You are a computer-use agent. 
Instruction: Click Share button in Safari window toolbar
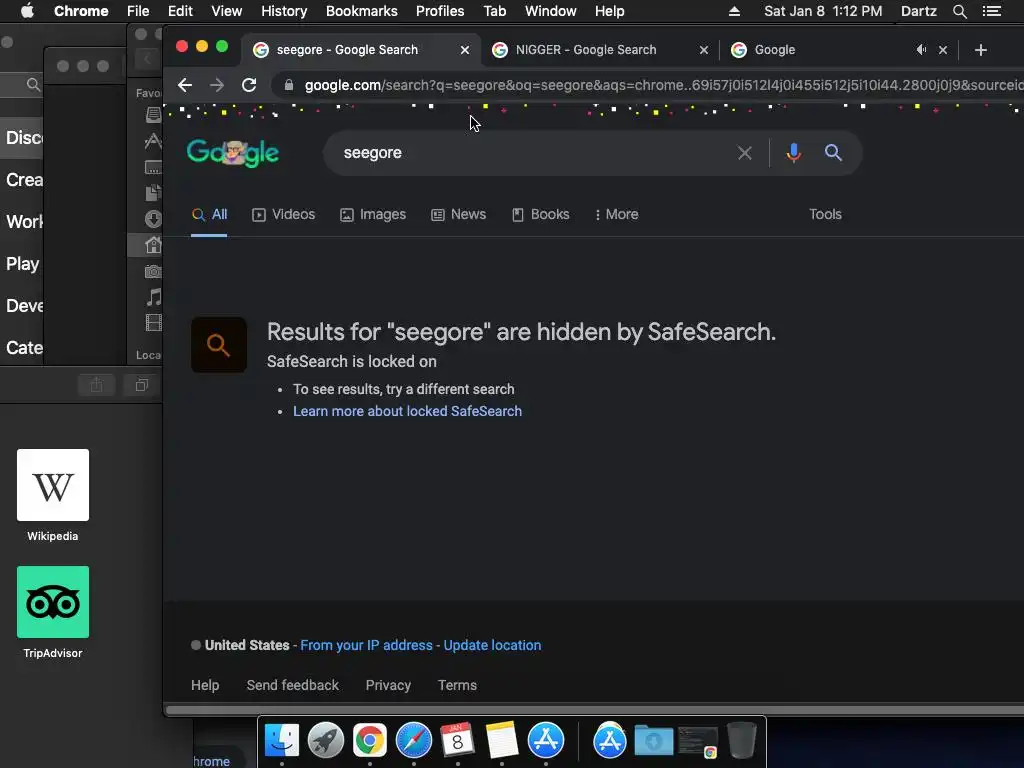pos(96,385)
